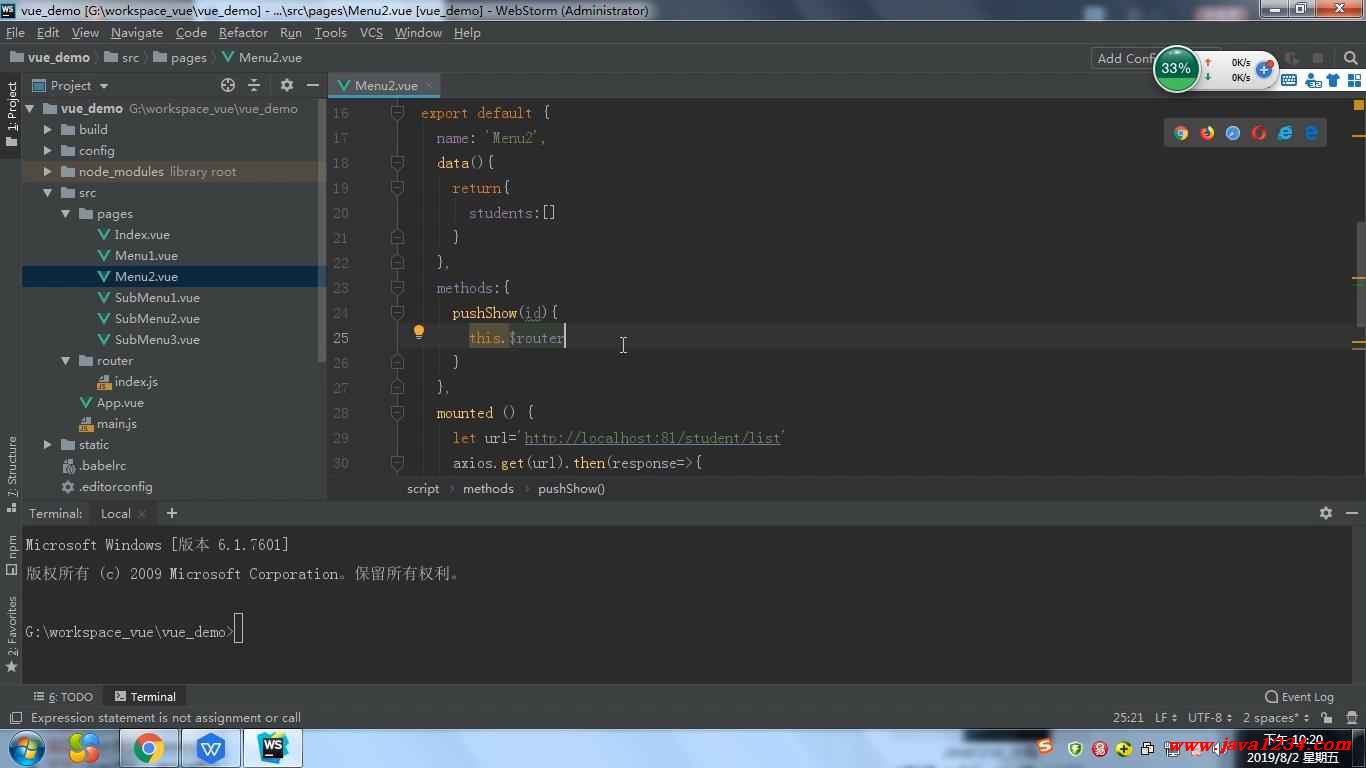1366x768 pixels.
Task: Click the fold marker on line 16
Action: [x=397, y=113]
